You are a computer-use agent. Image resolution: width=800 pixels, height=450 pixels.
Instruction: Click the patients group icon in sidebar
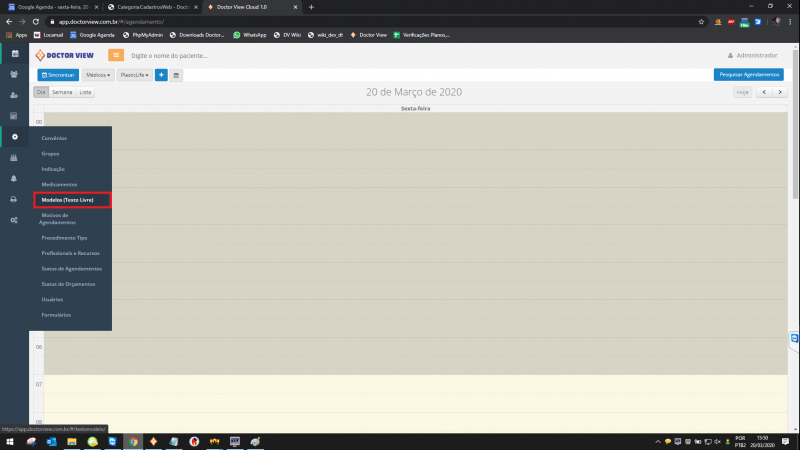(x=14, y=74)
